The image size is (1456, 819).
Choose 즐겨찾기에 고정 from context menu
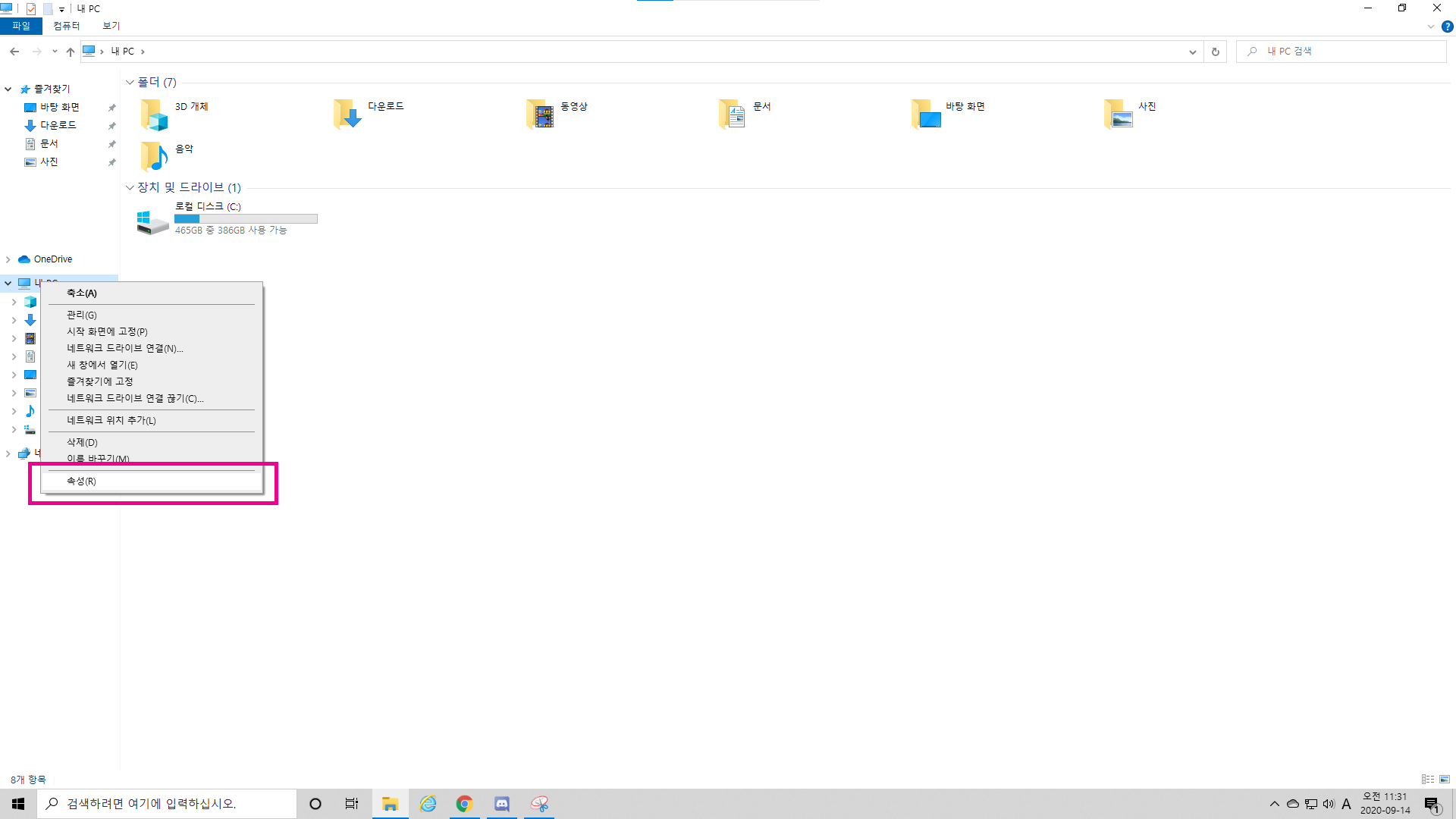point(152,381)
